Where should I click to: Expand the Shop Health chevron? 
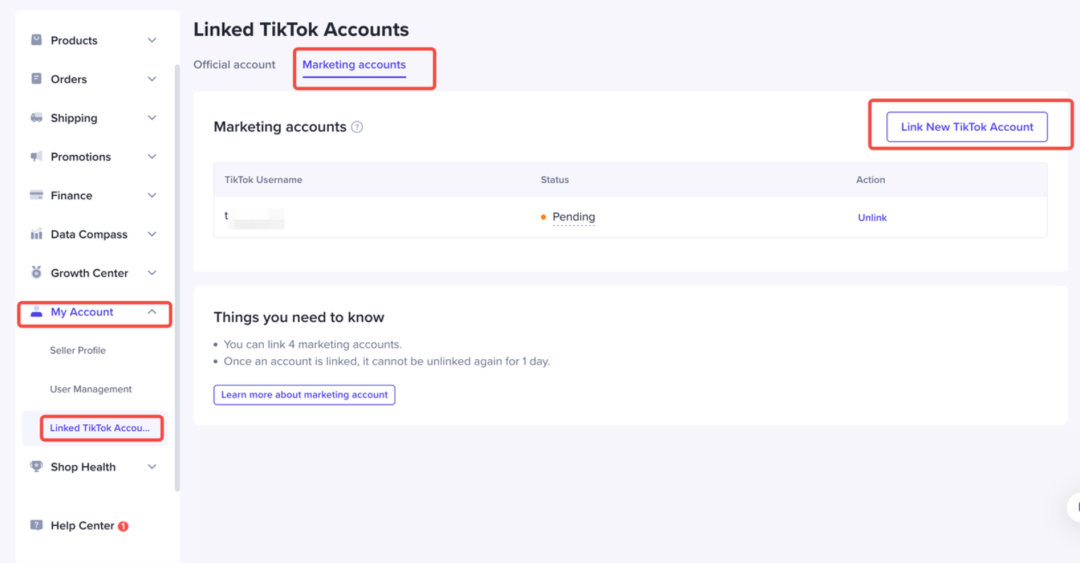(152, 467)
